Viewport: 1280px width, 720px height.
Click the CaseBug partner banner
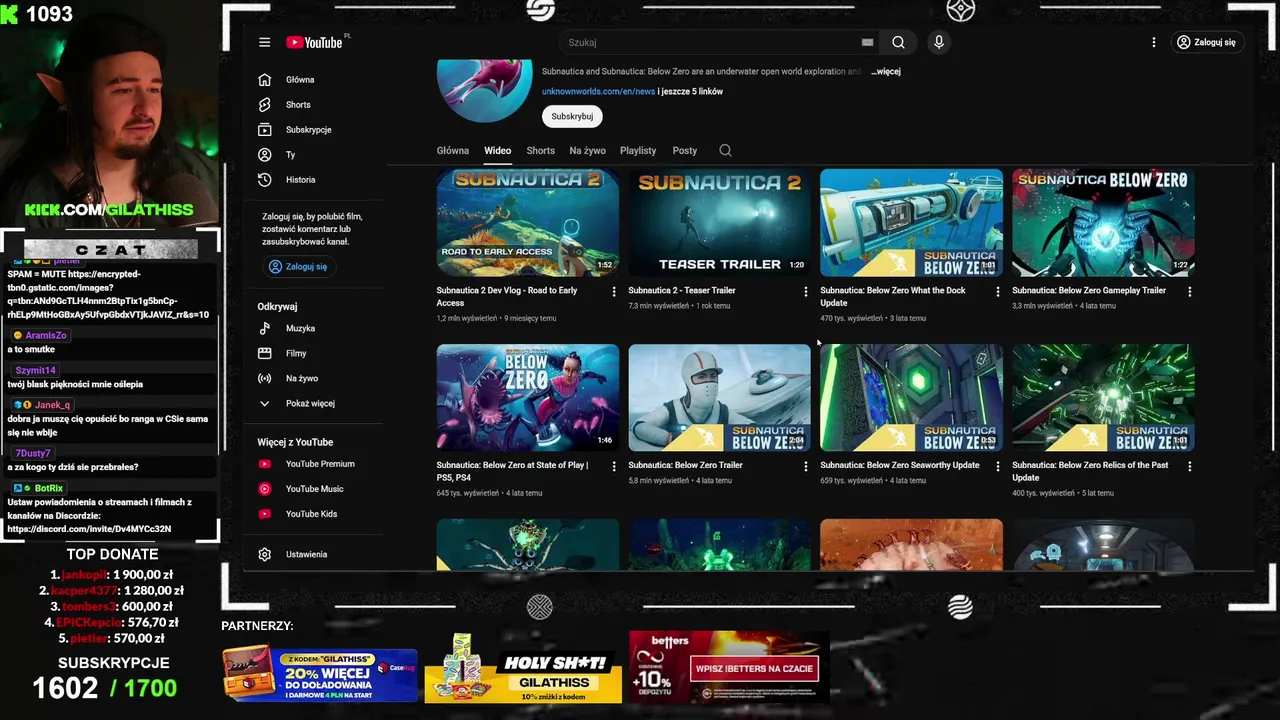320,672
